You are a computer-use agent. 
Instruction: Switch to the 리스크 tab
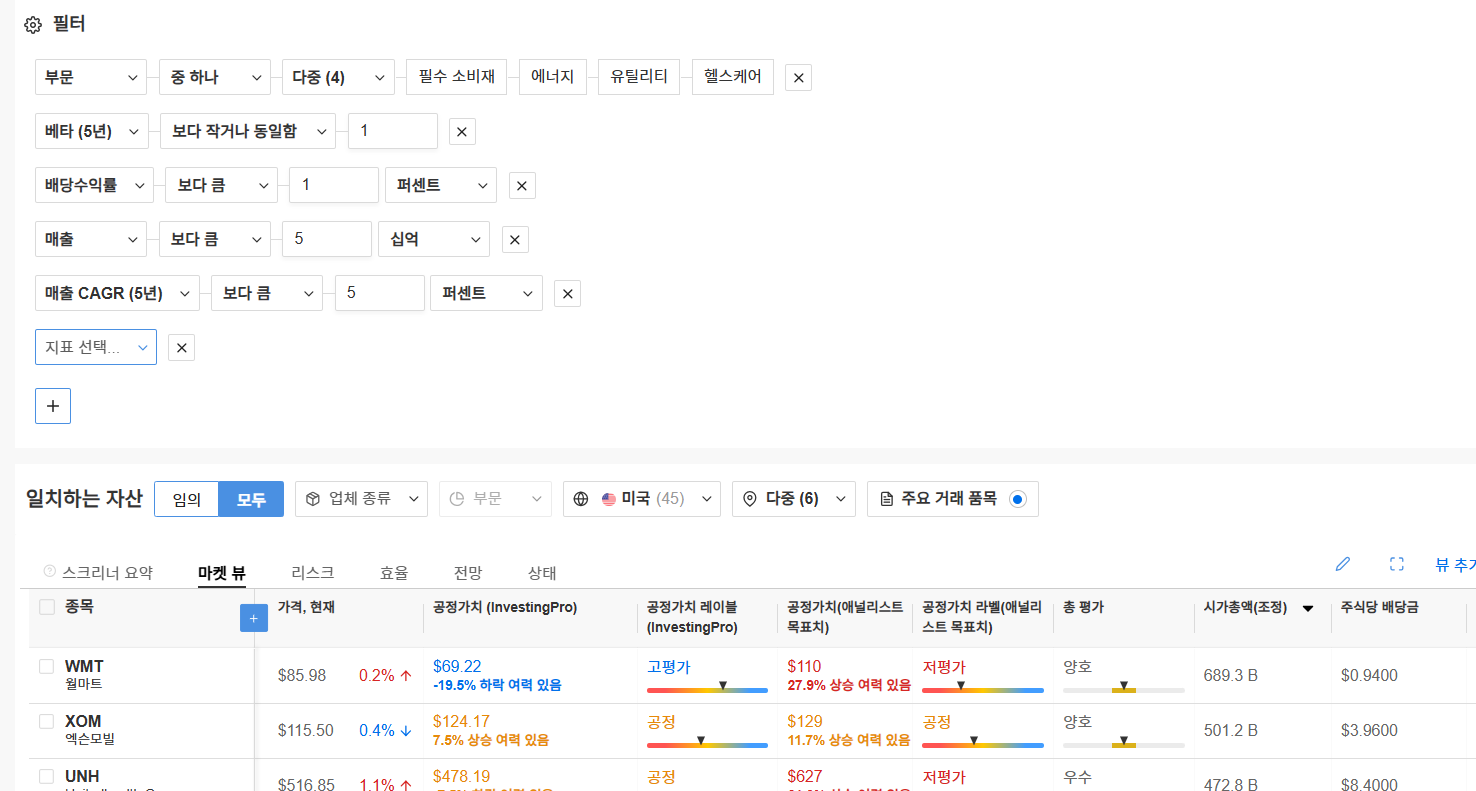pos(313,573)
